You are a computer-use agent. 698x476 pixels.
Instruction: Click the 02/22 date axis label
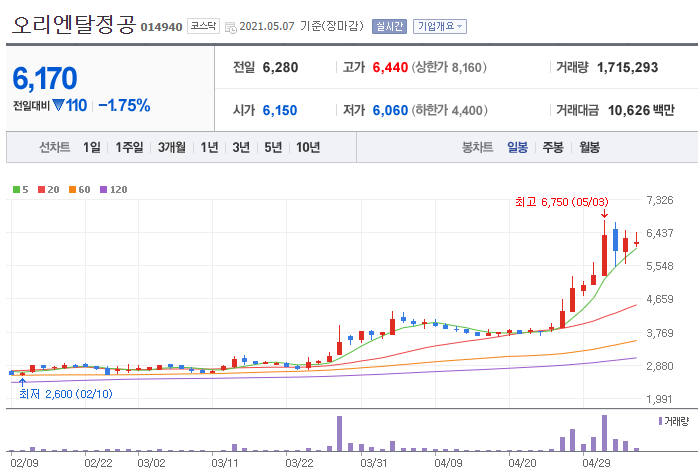98,463
